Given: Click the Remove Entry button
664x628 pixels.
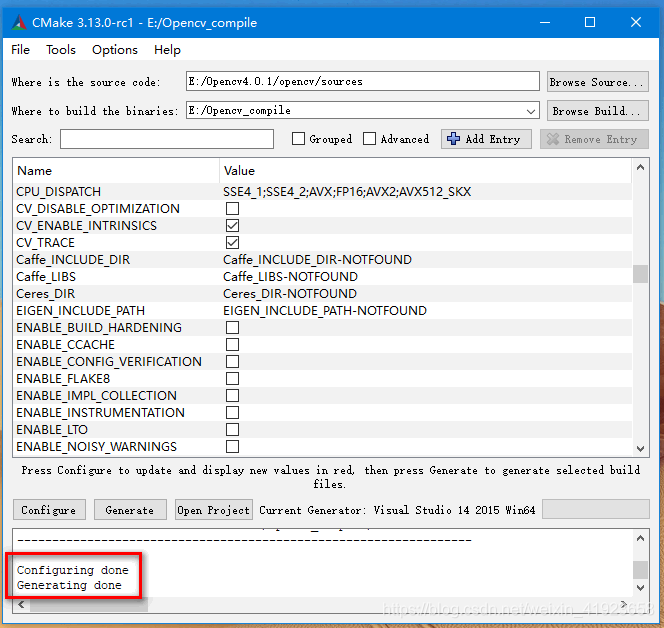Looking at the screenshot, I should pos(594,139).
